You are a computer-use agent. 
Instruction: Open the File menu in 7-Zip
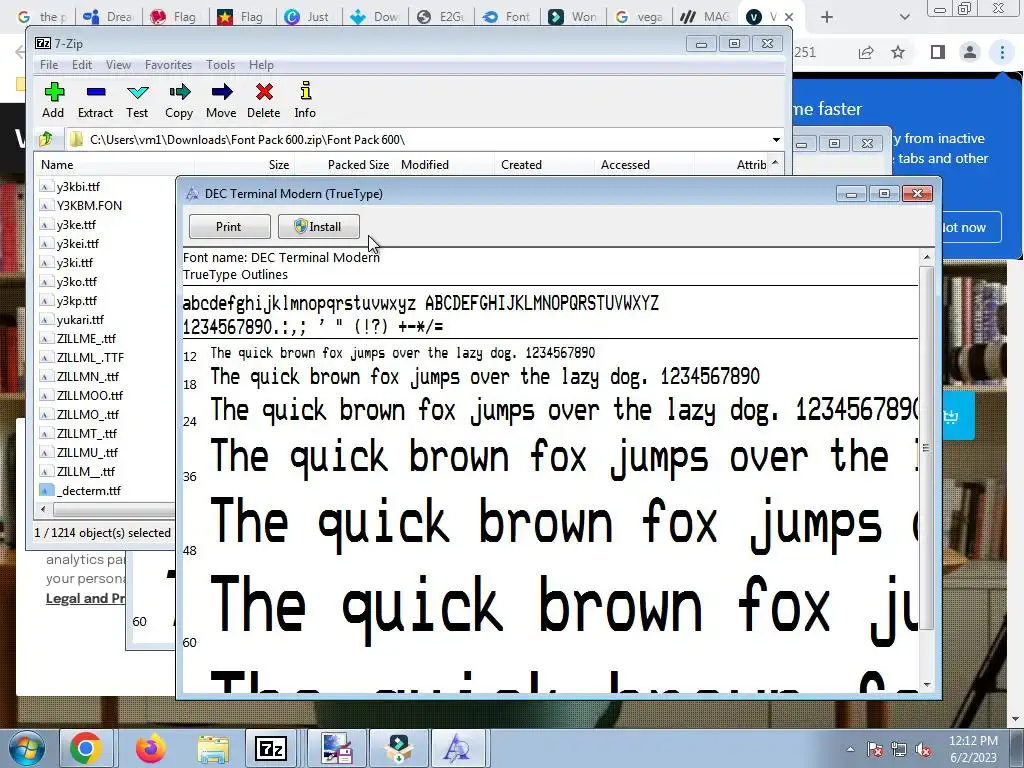(48, 65)
